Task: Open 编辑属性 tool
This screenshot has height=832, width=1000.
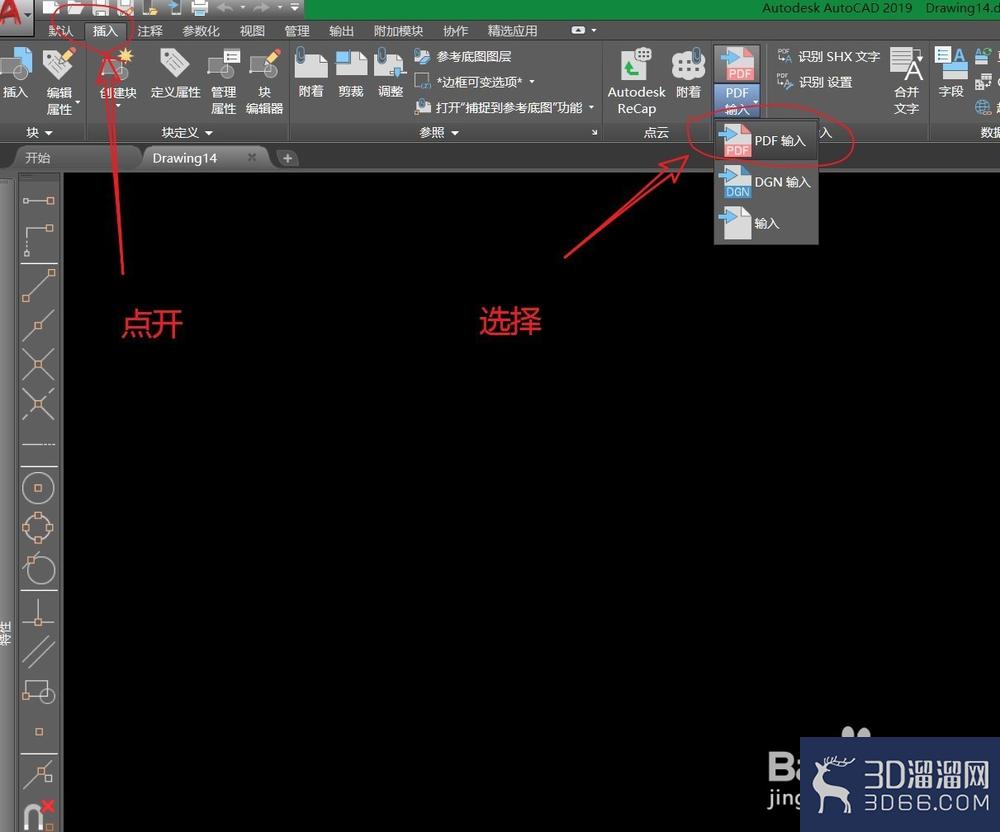Action: [59, 82]
